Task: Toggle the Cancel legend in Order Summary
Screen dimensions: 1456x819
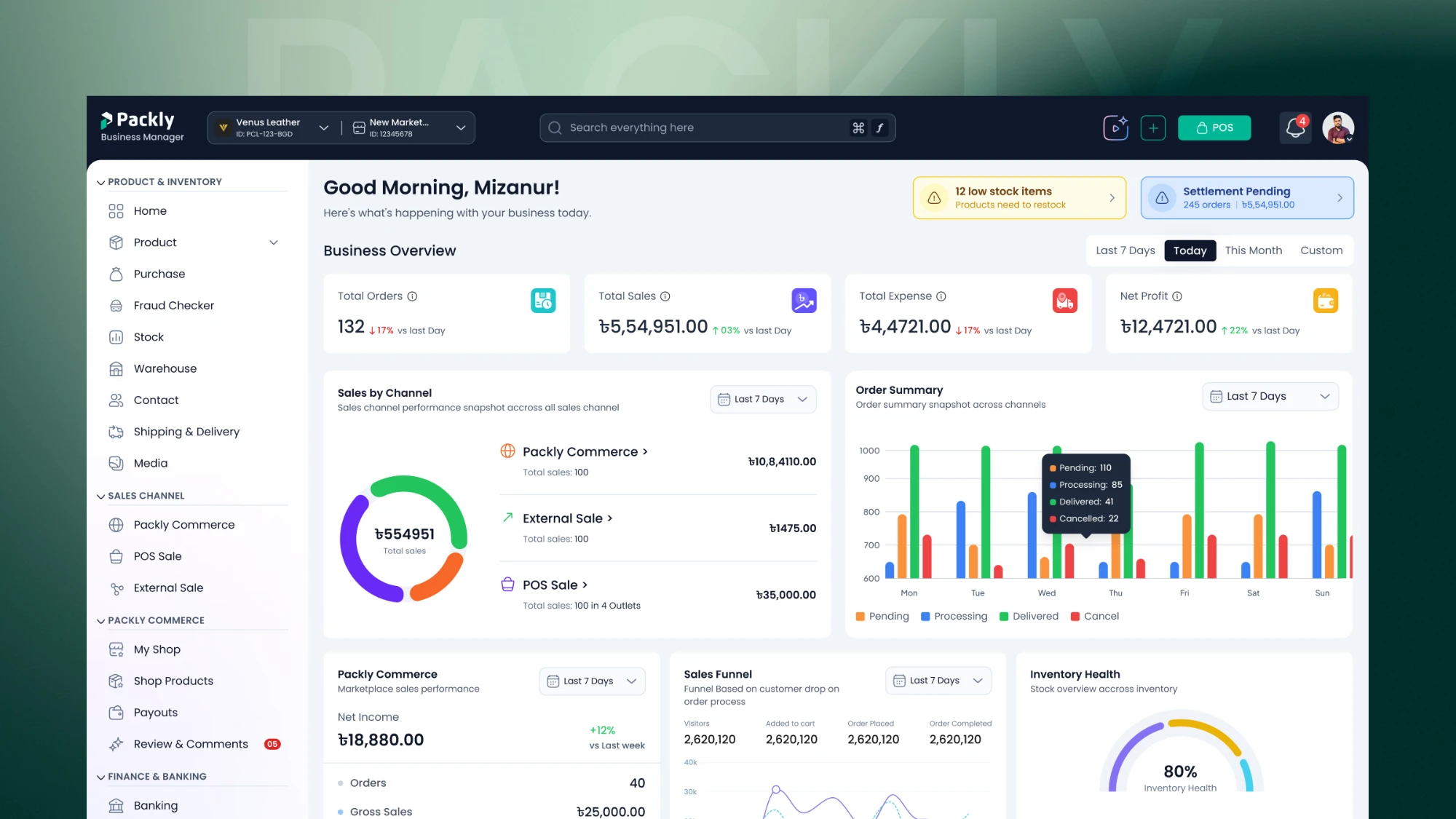Action: click(x=1094, y=616)
